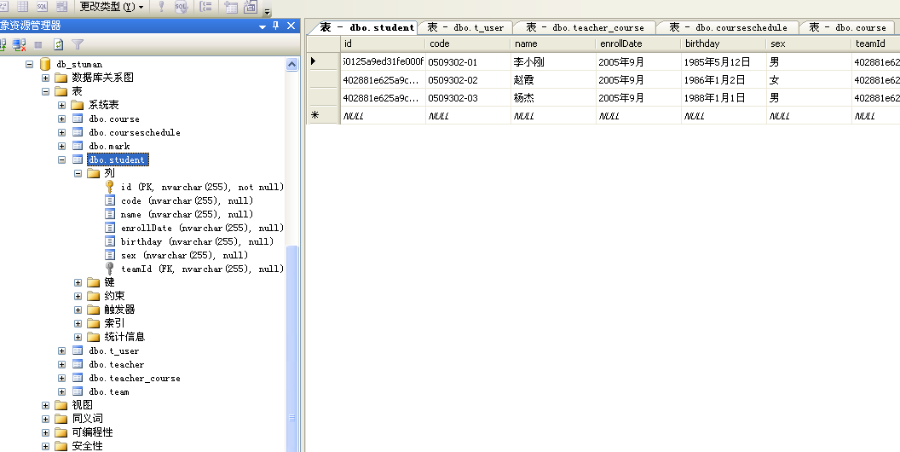Click the Filter funnel icon in Object Explorer
900x452 pixels.
pyautogui.click(x=77, y=44)
